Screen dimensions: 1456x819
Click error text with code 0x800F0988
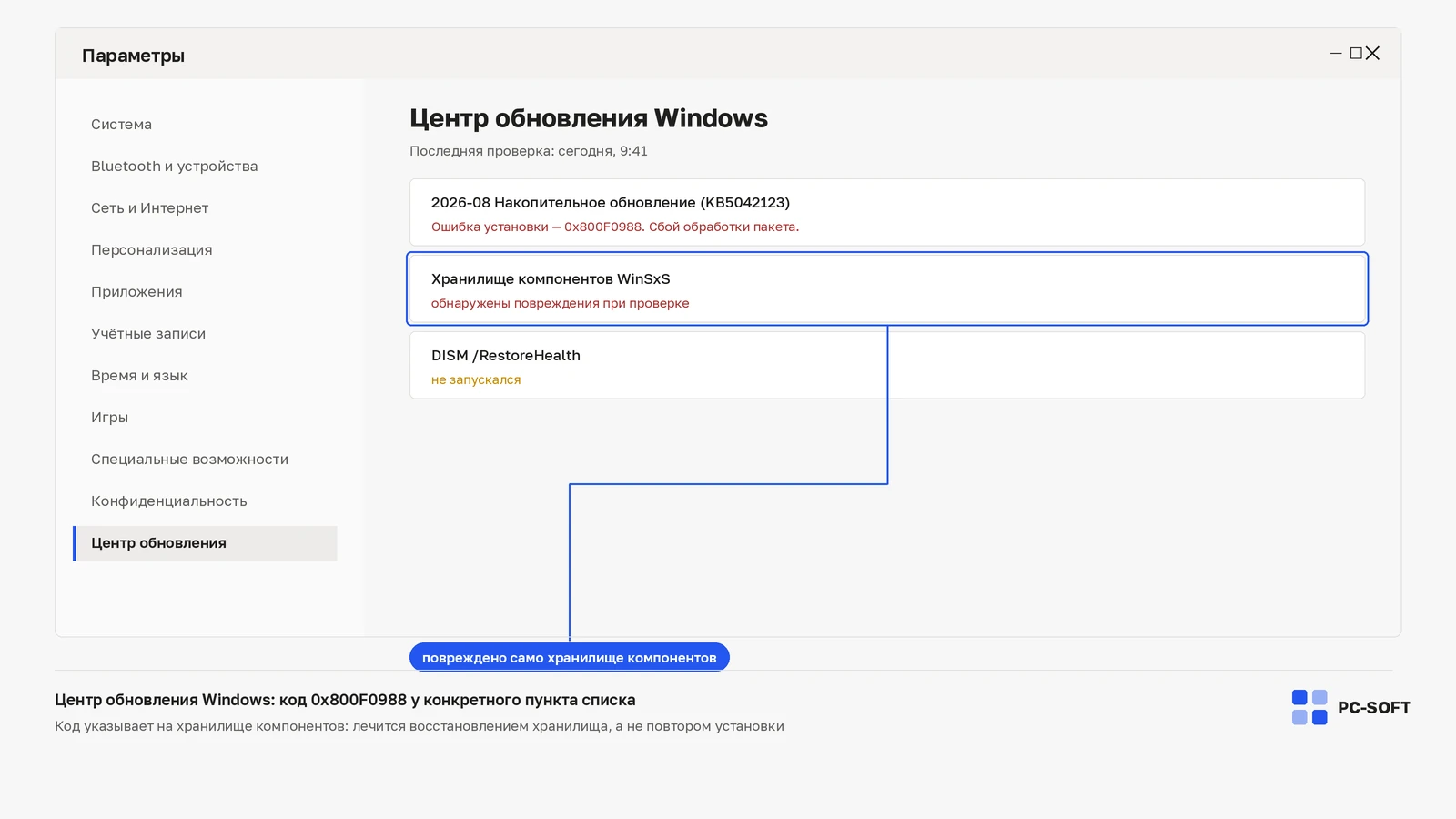(x=615, y=227)
